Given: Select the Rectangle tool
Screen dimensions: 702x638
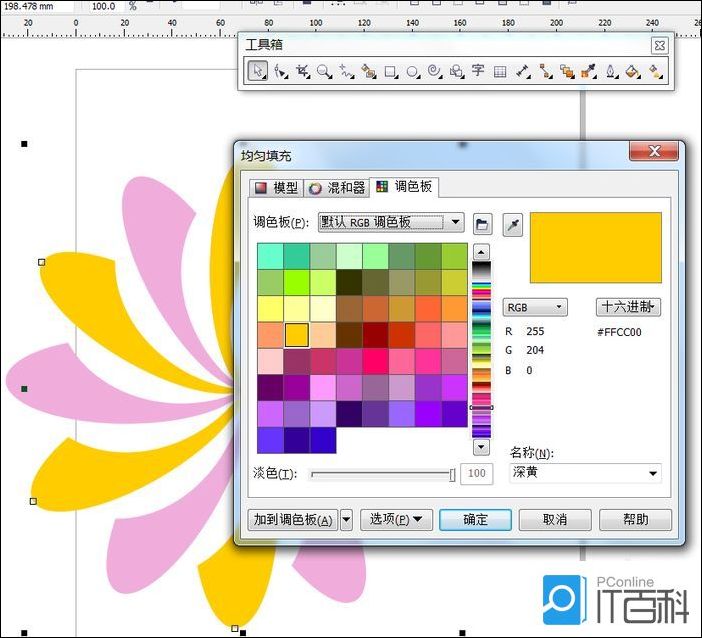Looking at the screenshot, I should [391, 71].
